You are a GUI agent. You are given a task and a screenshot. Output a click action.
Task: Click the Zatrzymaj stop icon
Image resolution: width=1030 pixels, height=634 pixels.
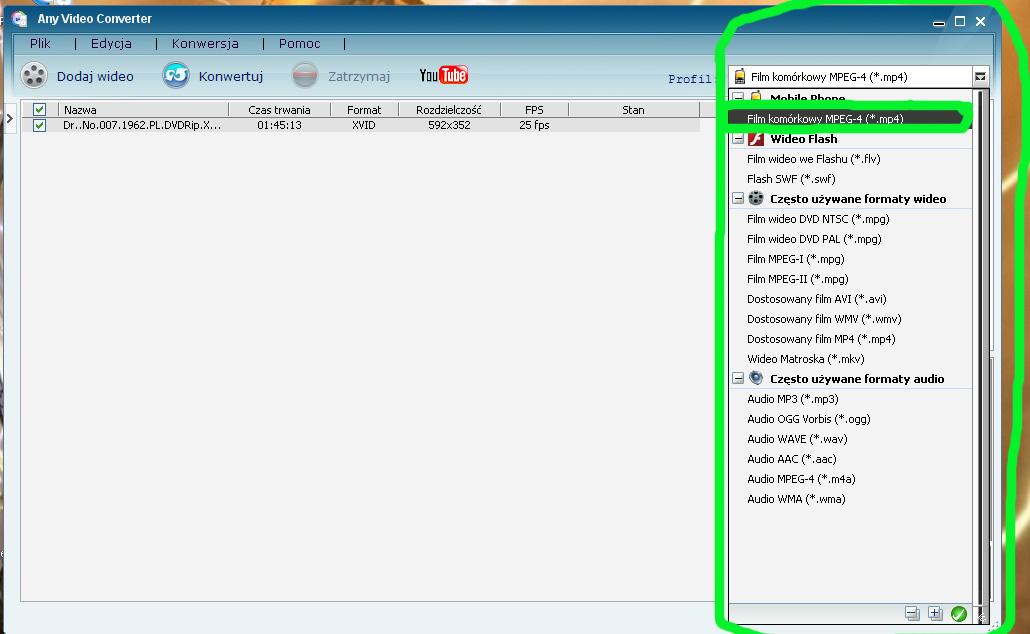(305, 75)
